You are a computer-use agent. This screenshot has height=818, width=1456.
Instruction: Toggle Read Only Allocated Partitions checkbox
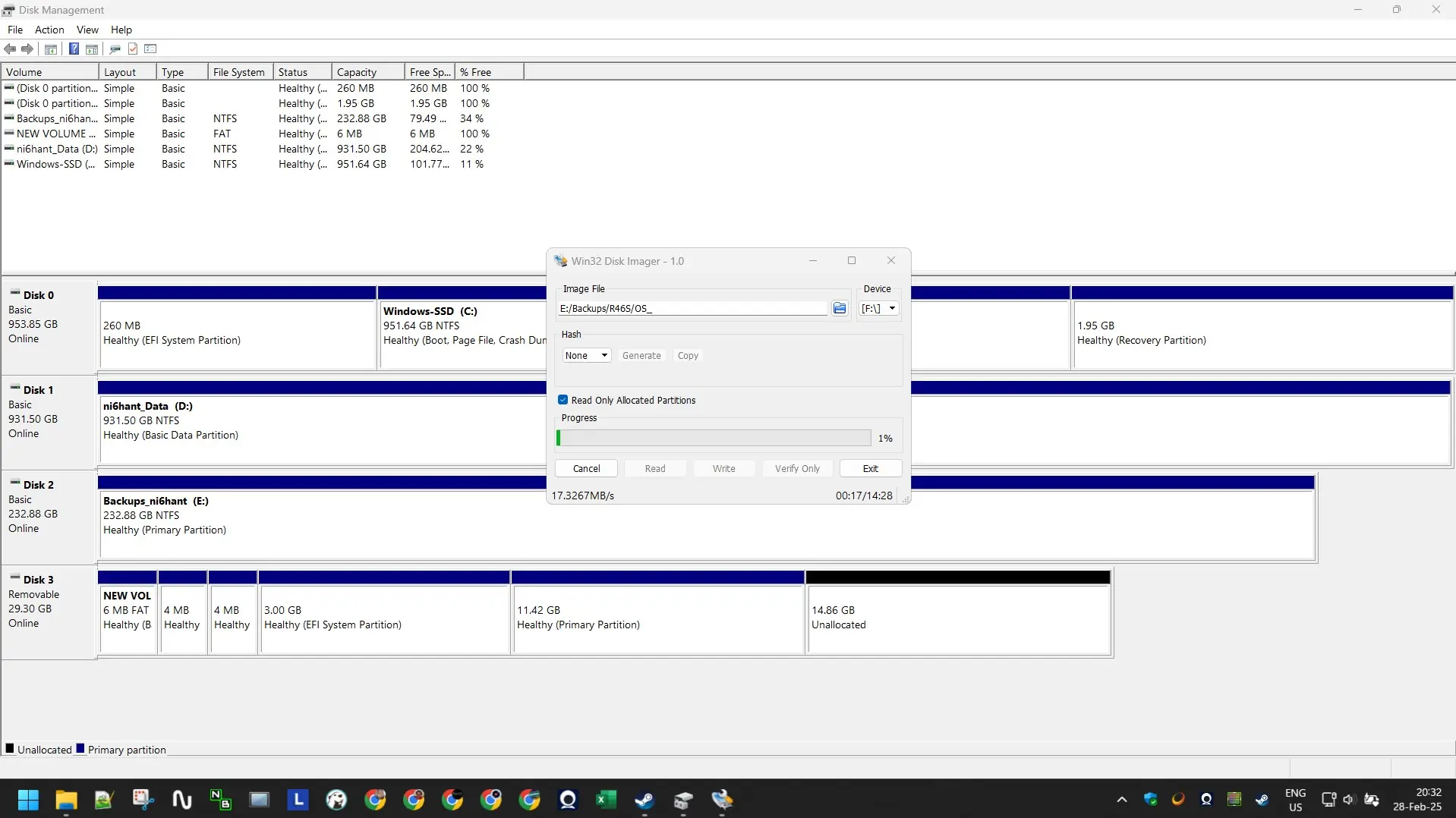(x=563, y=401)
